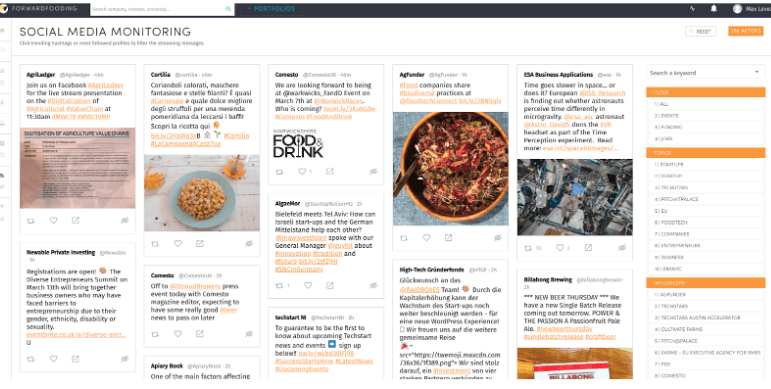Open the Newable post externally

point(75,359)
